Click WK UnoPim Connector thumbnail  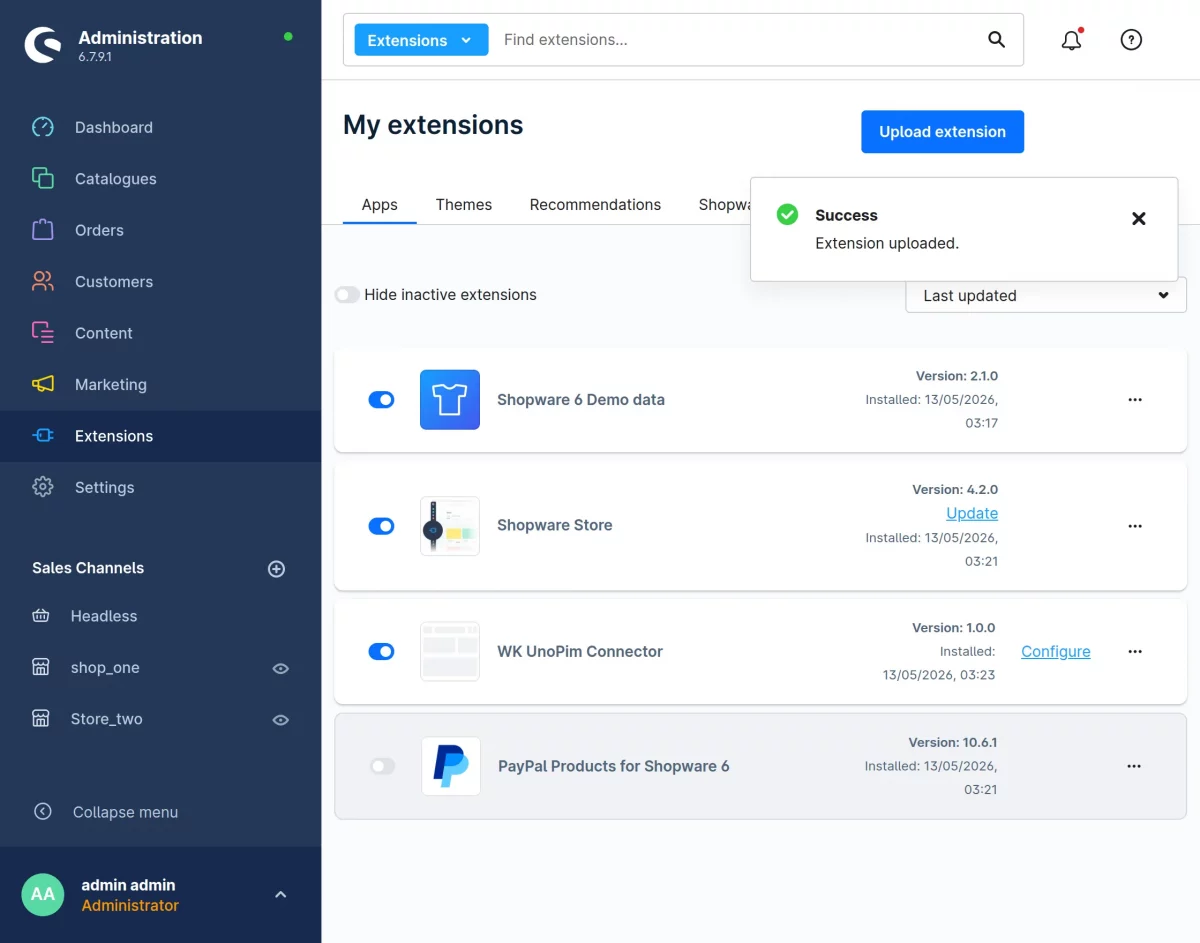[x=450, y=652]
